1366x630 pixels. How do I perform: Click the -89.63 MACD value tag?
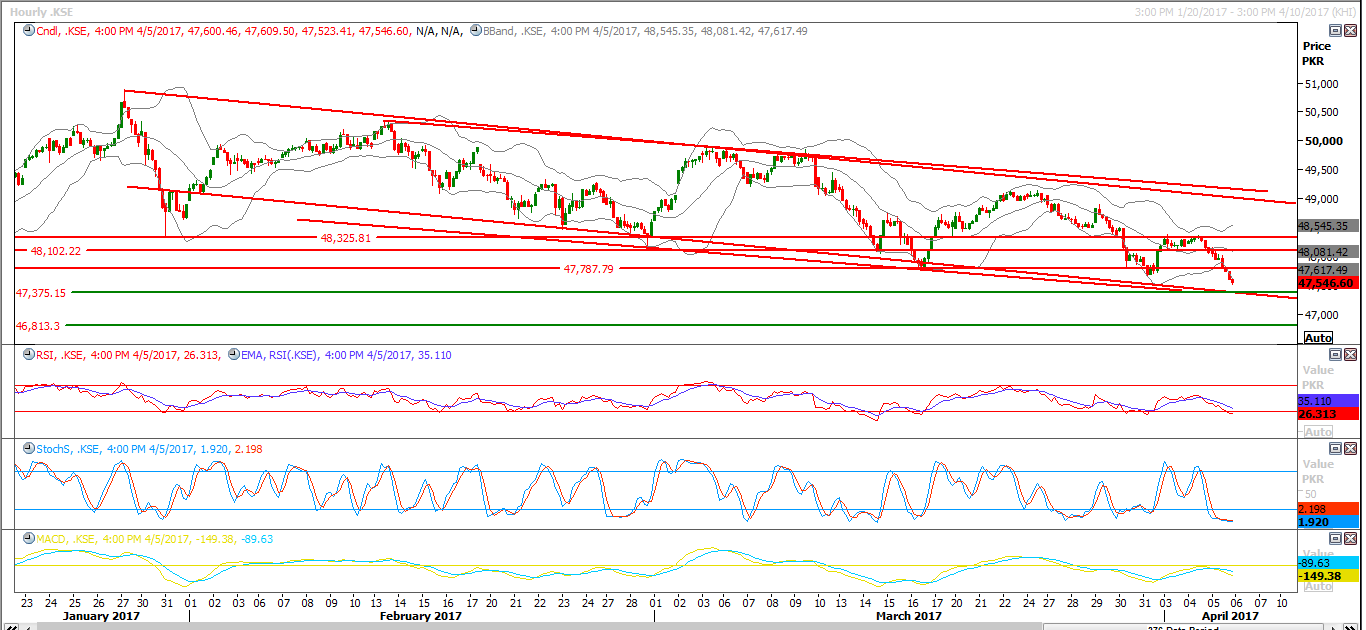(1327, 563)
